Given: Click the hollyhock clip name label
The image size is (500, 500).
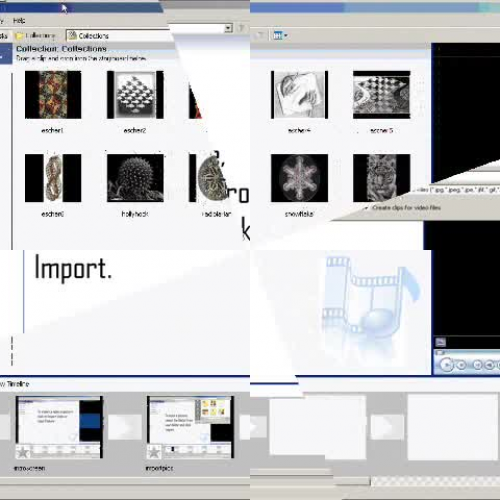Looking at the screenshot, I should 135,214.
